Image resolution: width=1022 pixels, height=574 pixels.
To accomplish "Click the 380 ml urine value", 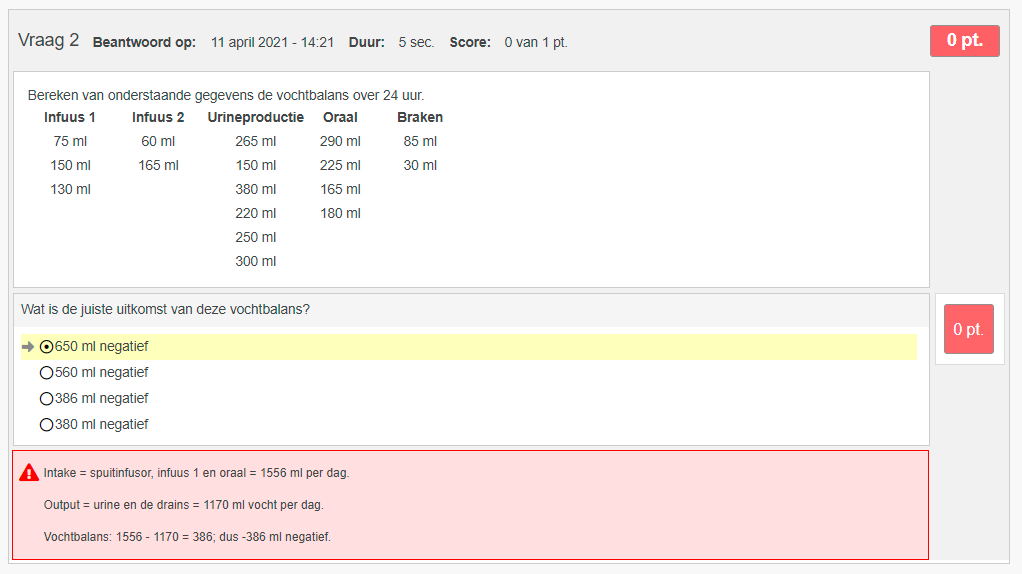I will point(255,189).
